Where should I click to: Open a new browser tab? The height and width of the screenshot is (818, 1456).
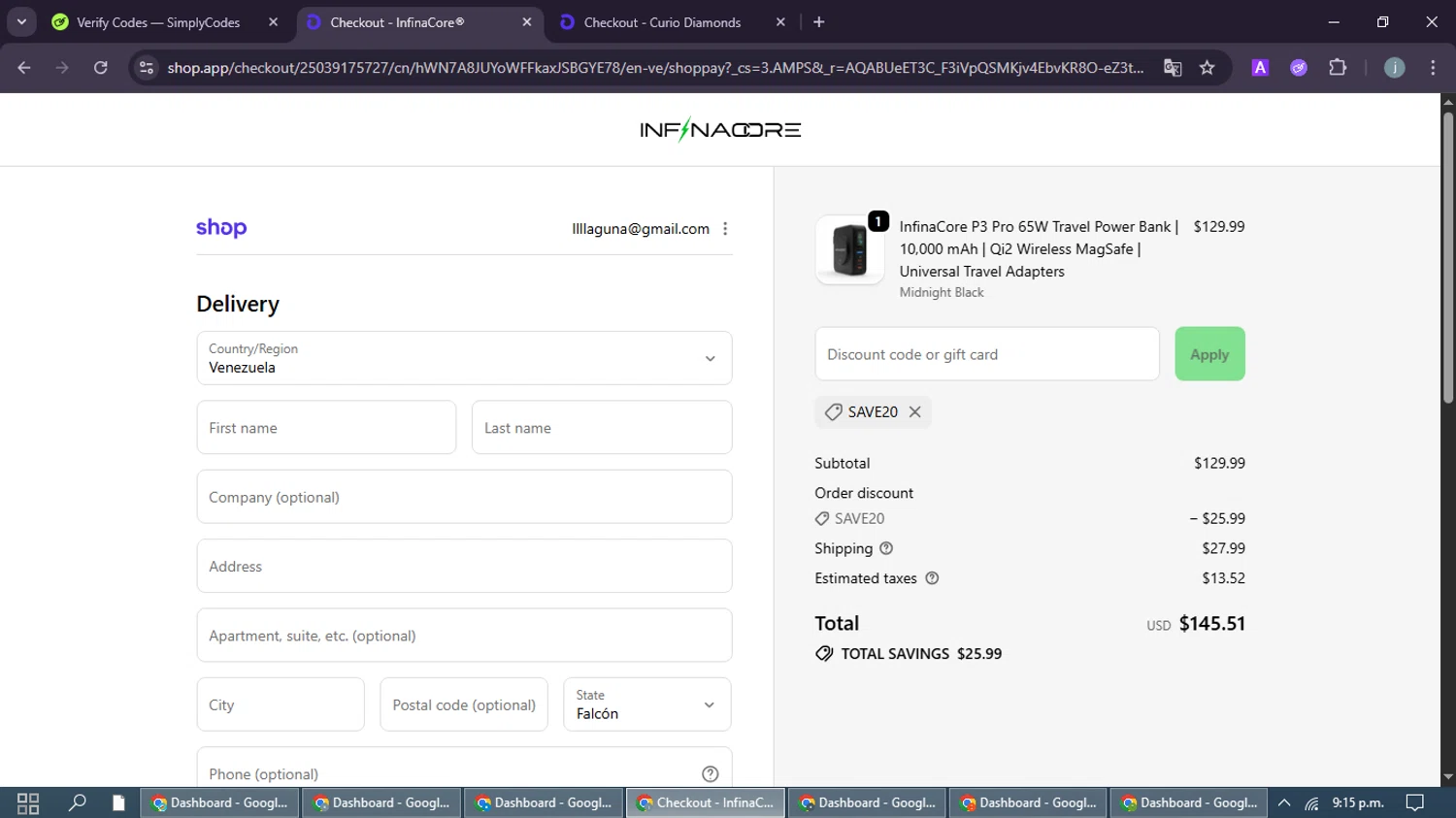[x=819, y=22]
